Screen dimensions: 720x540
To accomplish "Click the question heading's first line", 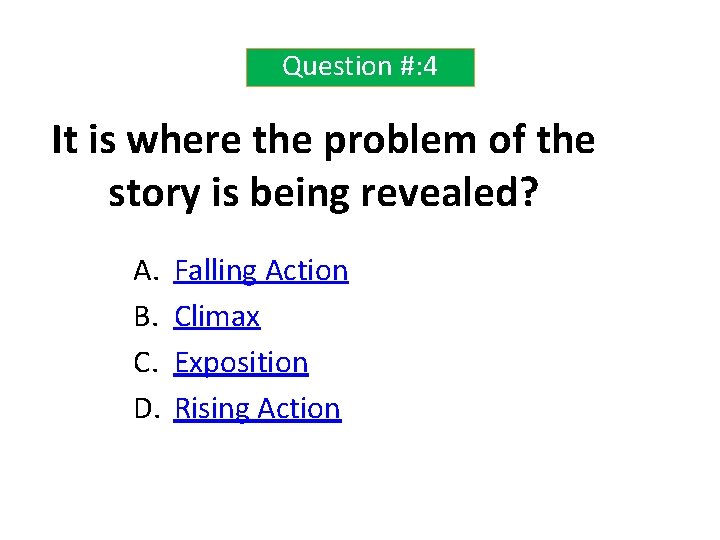I will tap(323, 141).
